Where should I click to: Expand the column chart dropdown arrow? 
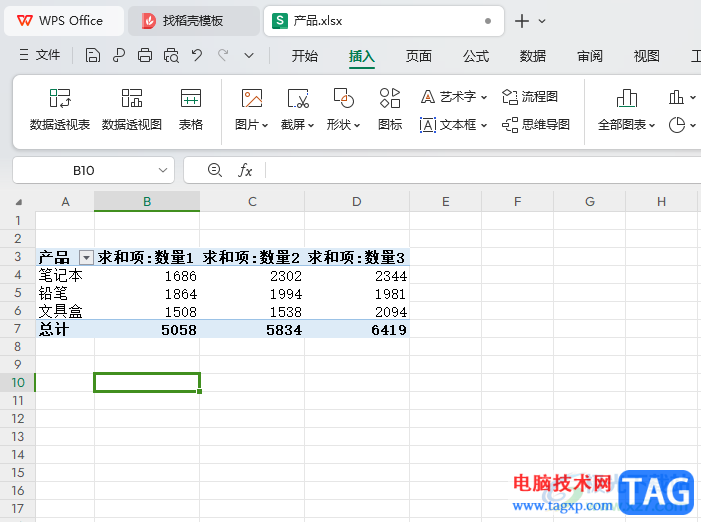click(693, 97)
